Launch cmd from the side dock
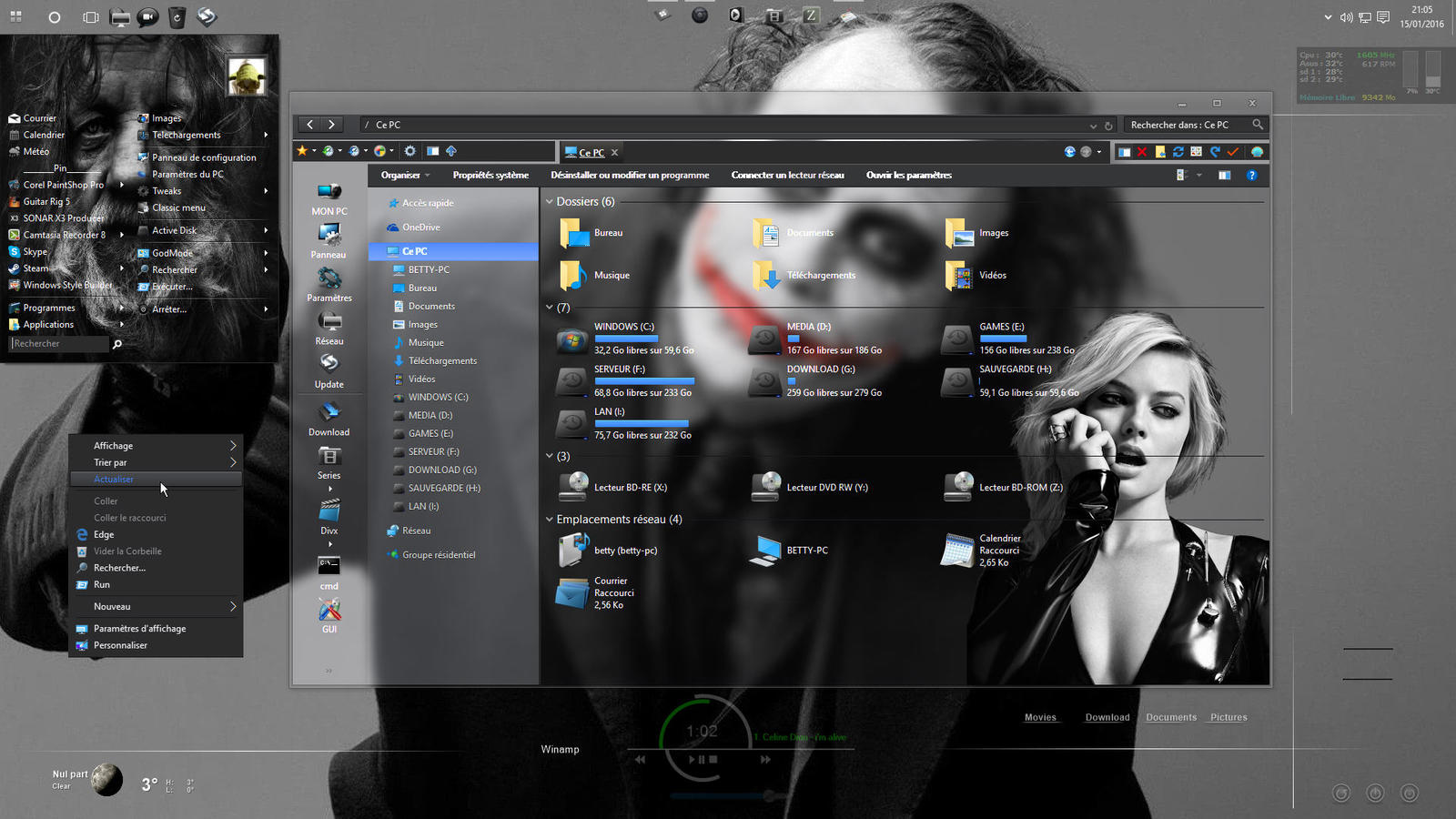This screenshot has width=1456, height=819. [x=329, y=572]
